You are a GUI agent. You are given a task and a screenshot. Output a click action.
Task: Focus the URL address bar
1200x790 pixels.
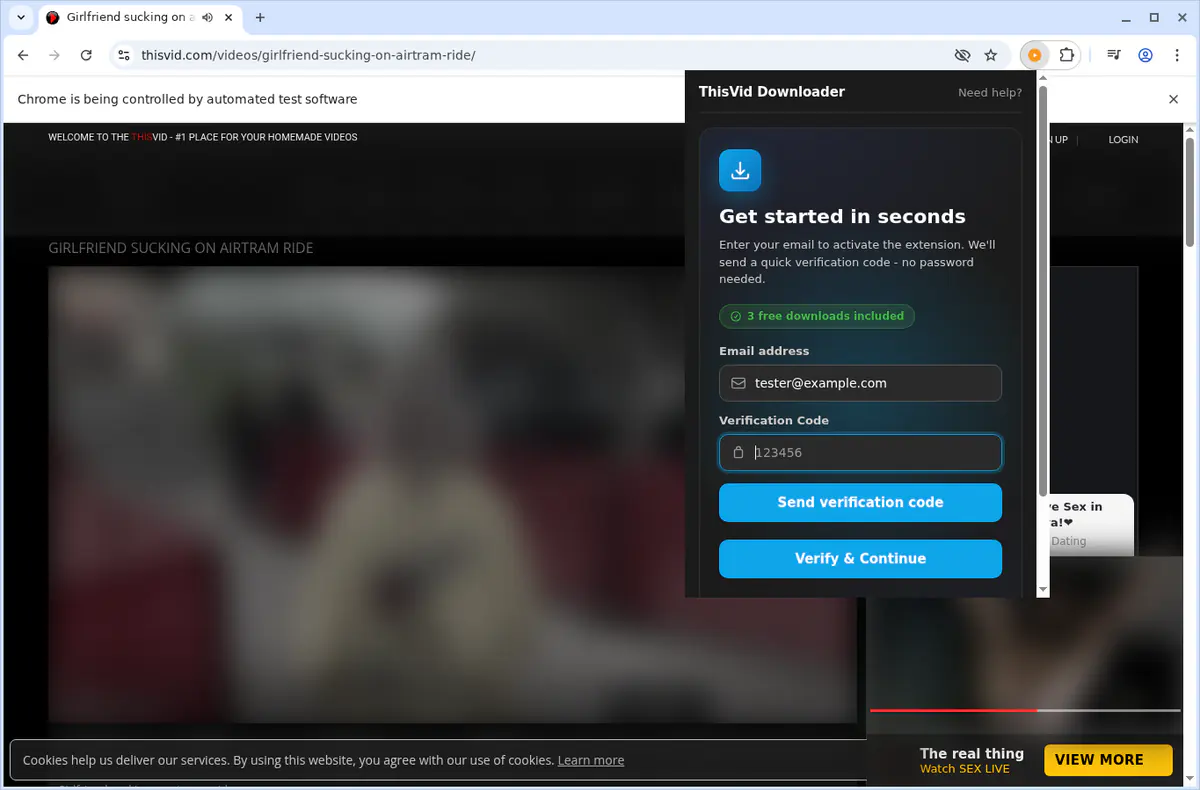pos(540,55)
